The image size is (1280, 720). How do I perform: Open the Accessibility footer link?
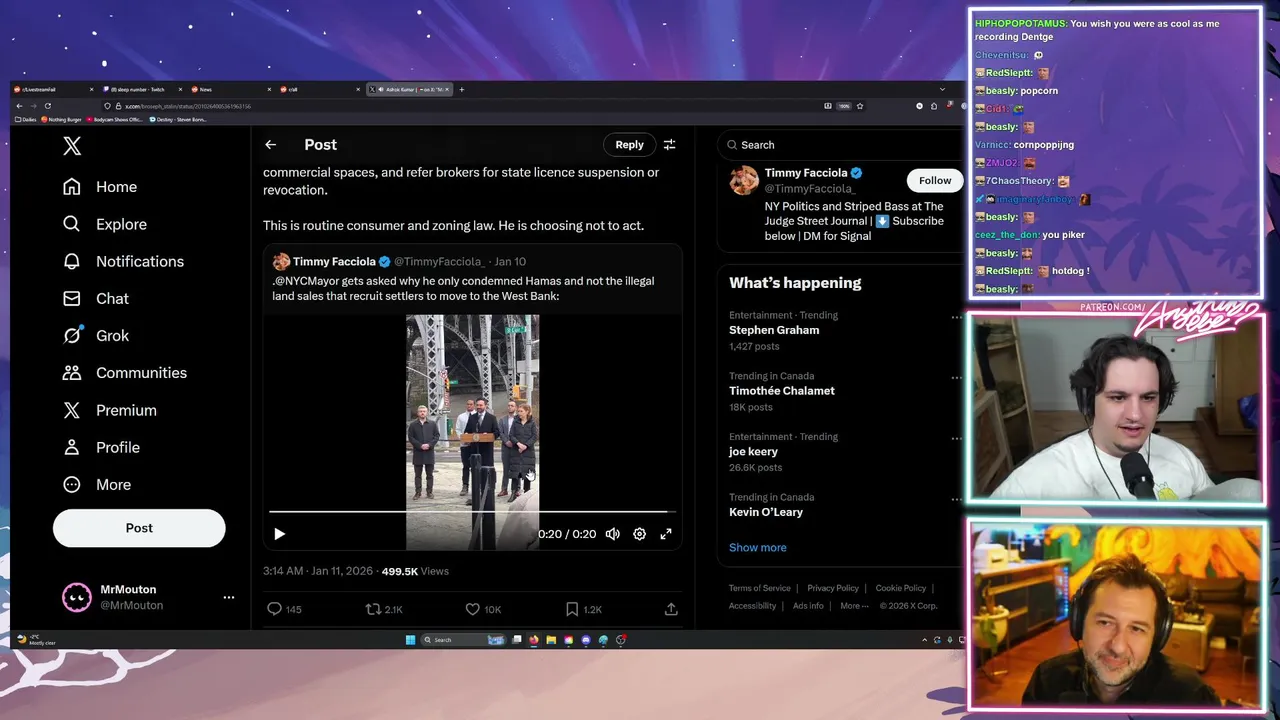(x=752, y=605)
